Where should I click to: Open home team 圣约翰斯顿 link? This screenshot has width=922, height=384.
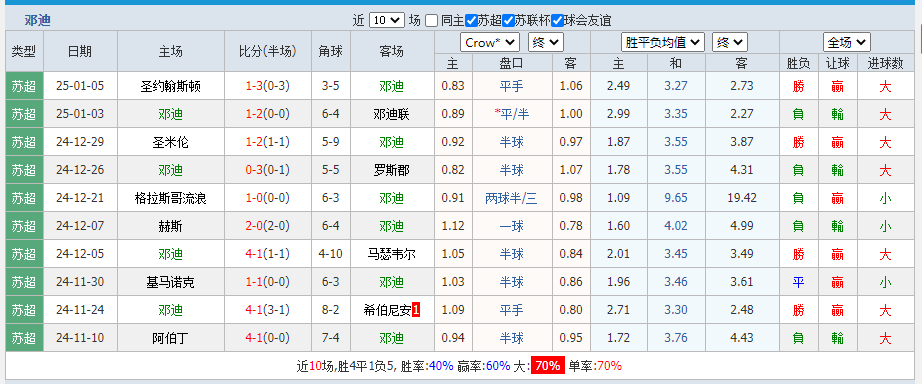pyautogui.click(x=171, y=86)
